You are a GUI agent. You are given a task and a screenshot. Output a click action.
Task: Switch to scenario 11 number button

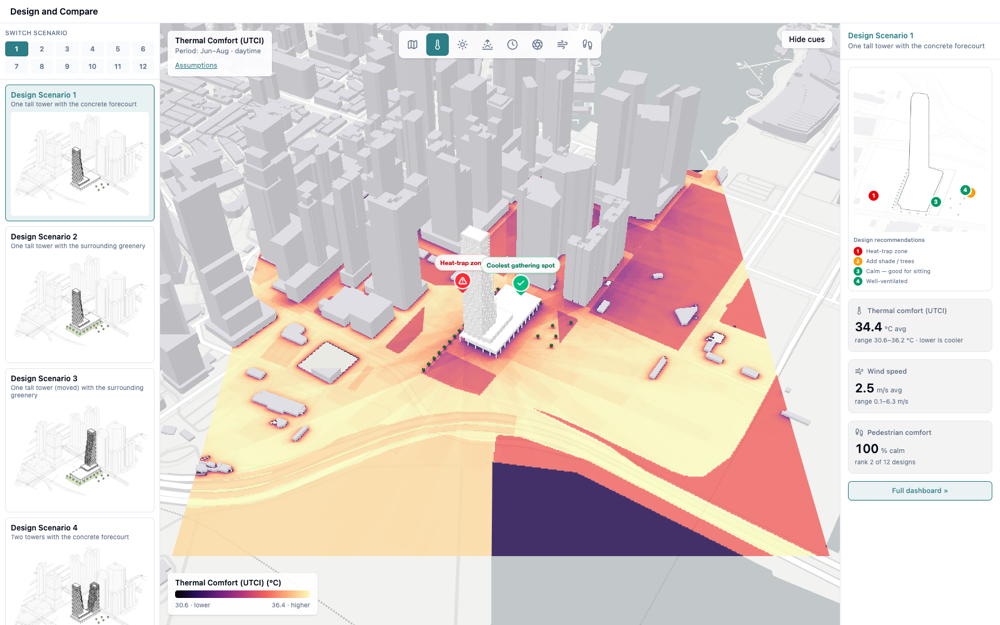[x=117, y=66]
